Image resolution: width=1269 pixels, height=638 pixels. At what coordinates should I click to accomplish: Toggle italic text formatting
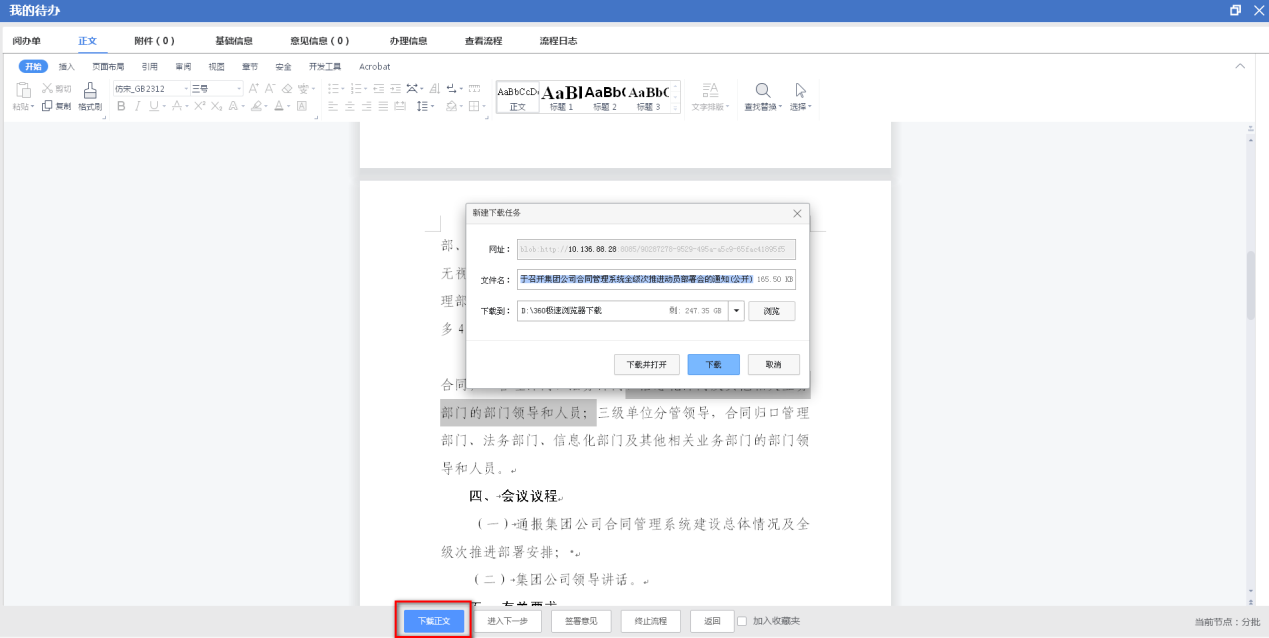click(138, 106)
